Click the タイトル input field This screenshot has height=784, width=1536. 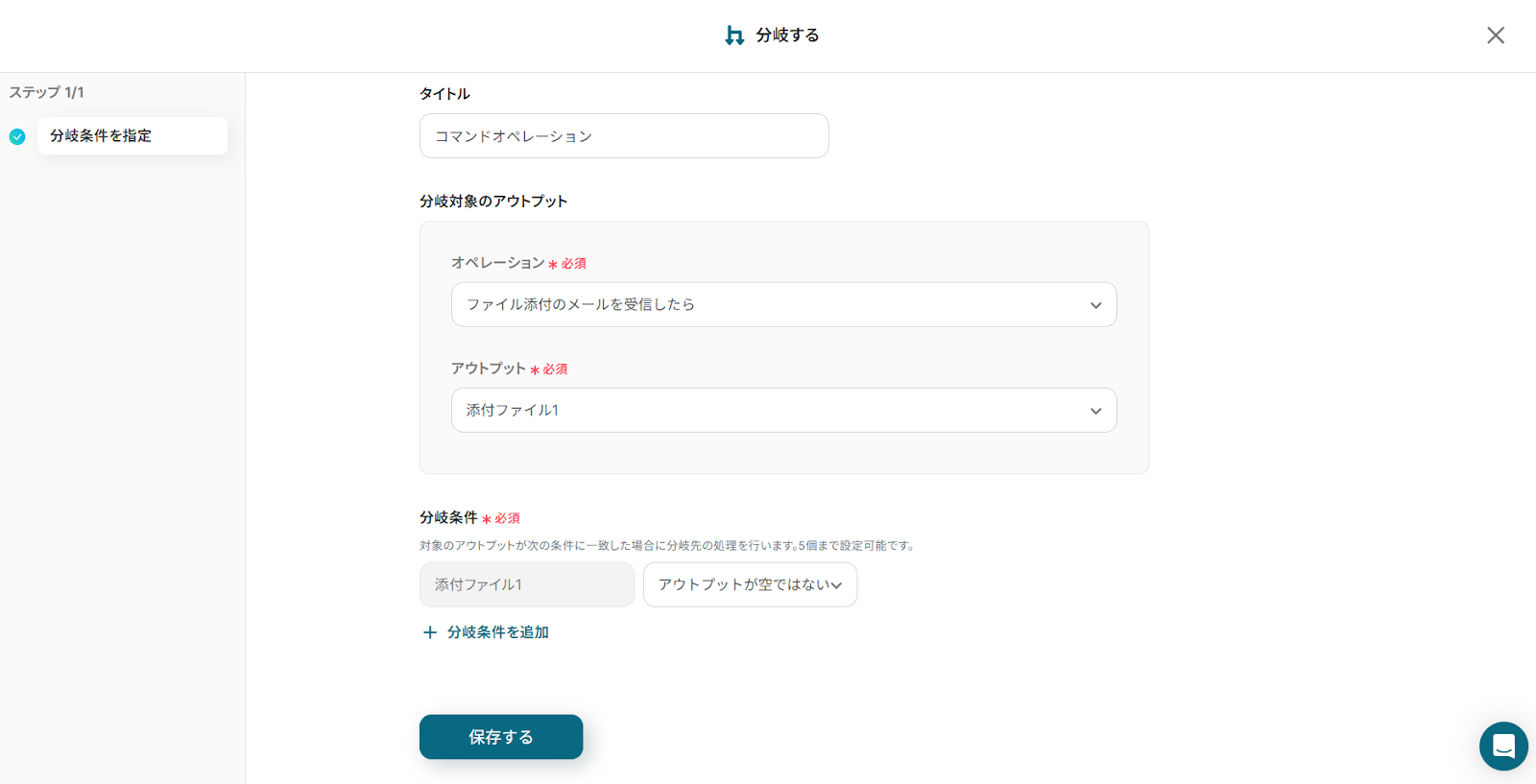point(623,136)
